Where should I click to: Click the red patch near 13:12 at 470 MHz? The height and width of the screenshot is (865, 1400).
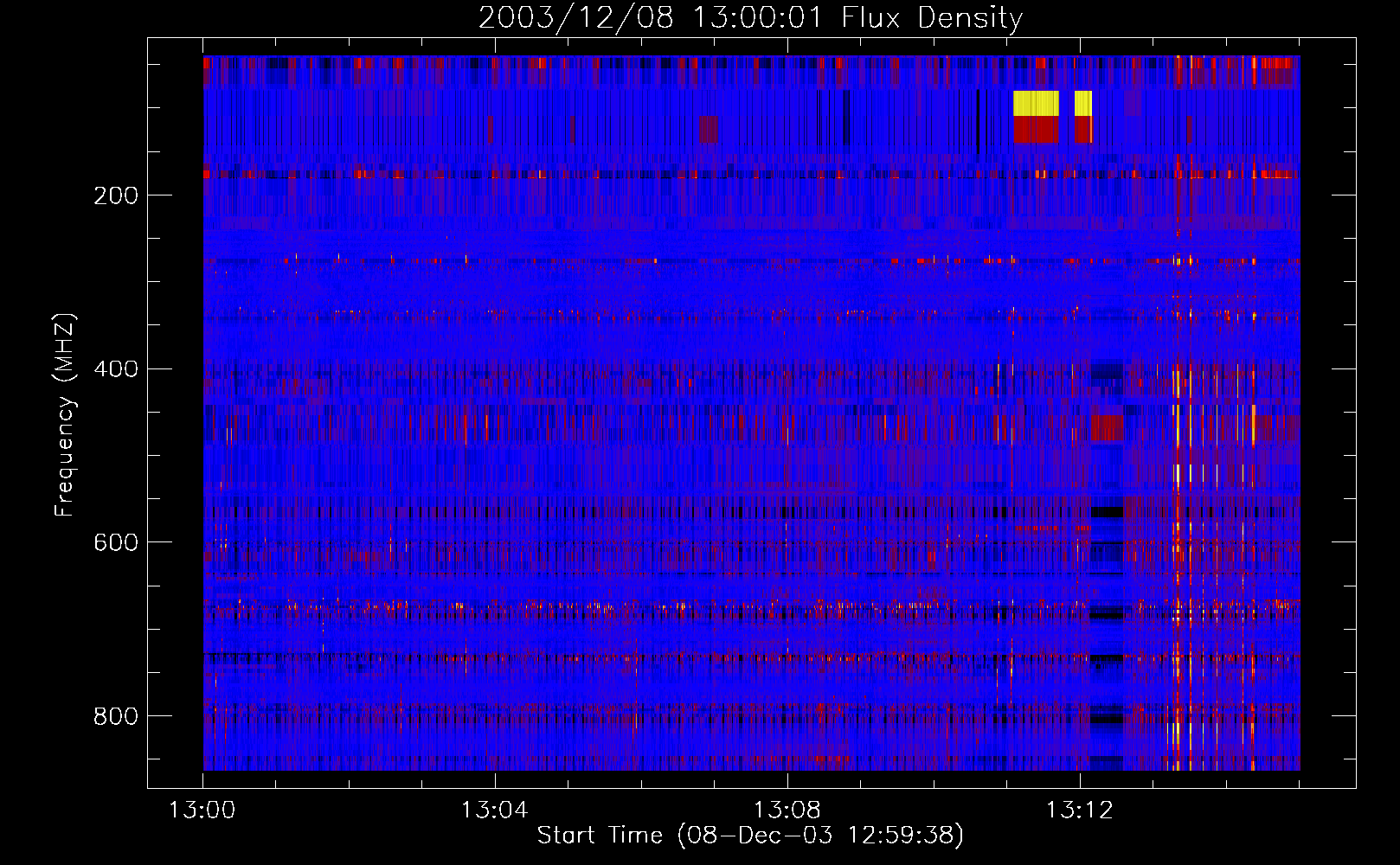(x=1107, y=428)
